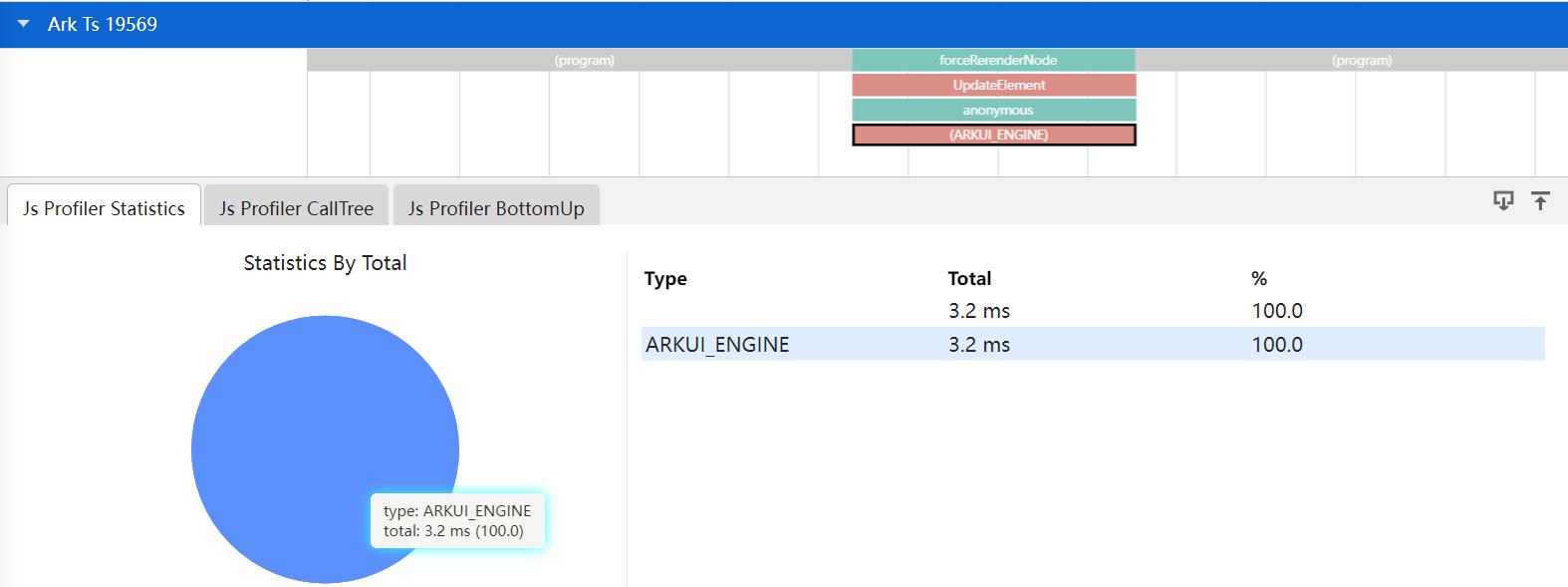
Task: Click the right (program) gray block
Action: click(1361, 60)
